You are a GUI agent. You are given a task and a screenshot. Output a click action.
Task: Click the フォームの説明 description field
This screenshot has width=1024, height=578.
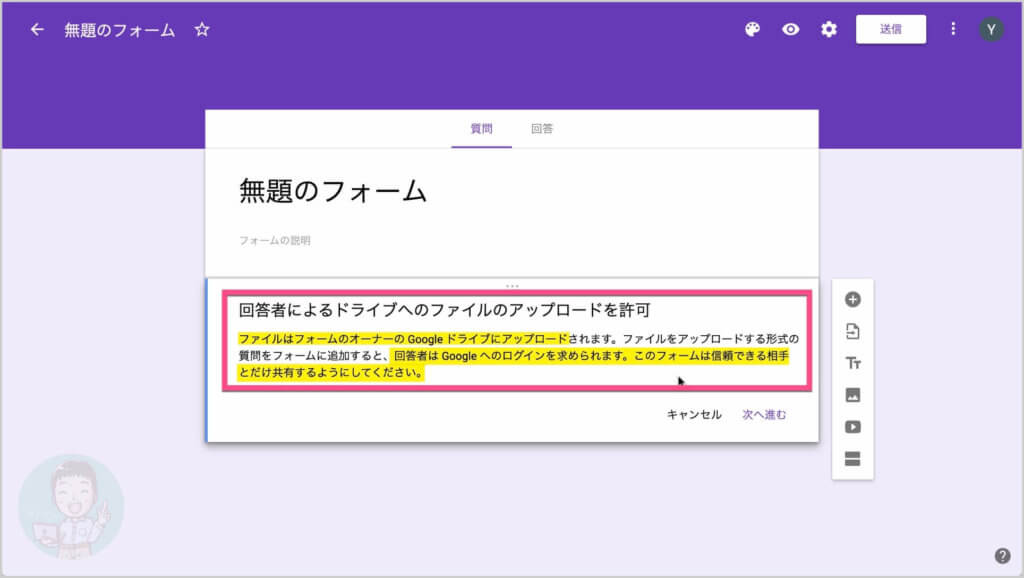(x=275, y=241)
